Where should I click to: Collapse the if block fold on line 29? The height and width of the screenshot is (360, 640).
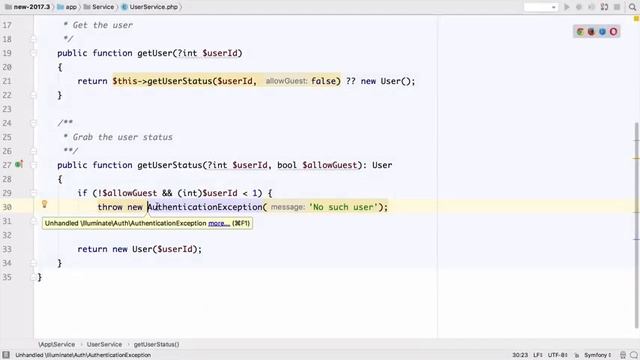coord(33,193)
